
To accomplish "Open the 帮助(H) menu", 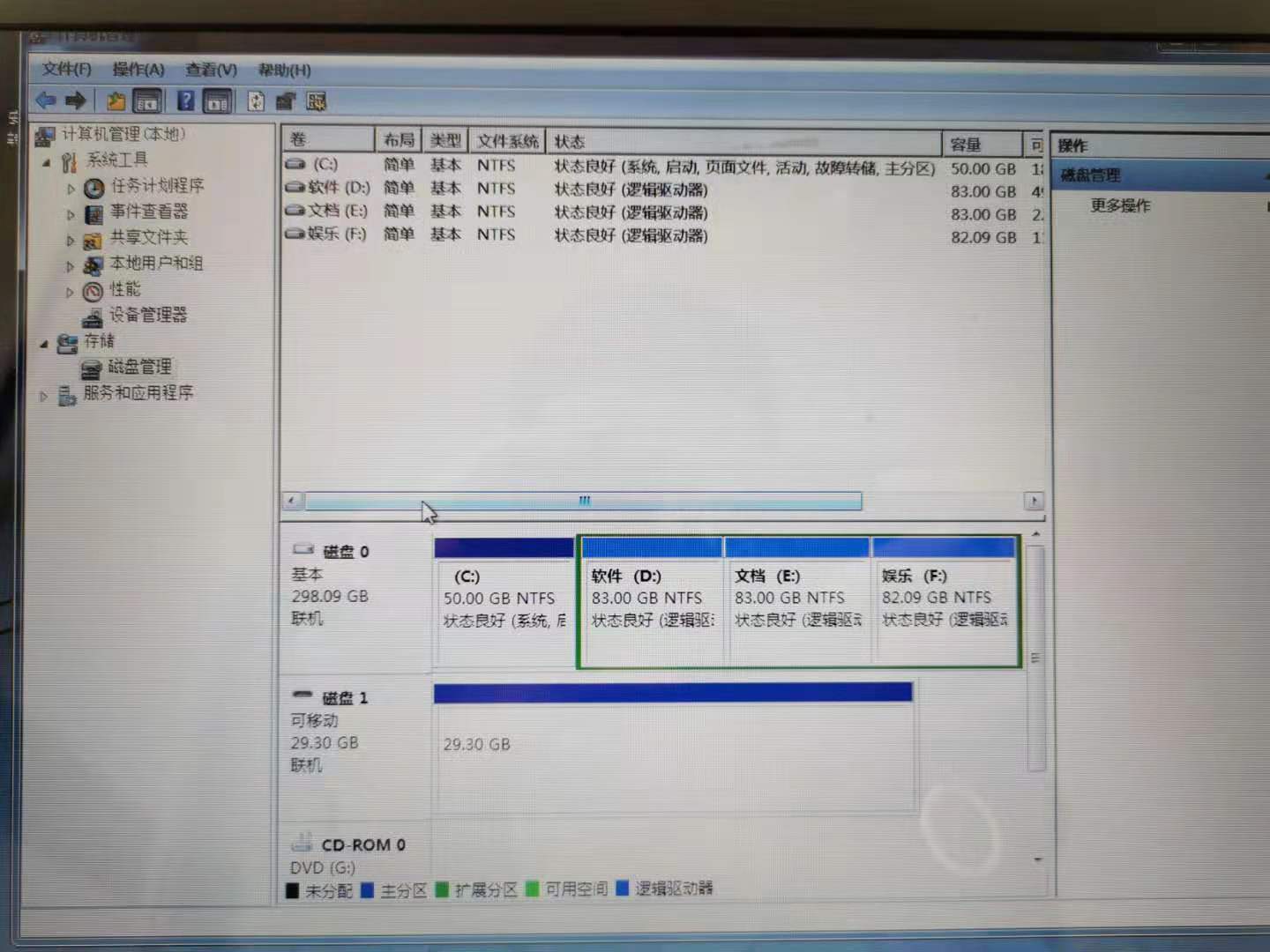I will 284,70.
